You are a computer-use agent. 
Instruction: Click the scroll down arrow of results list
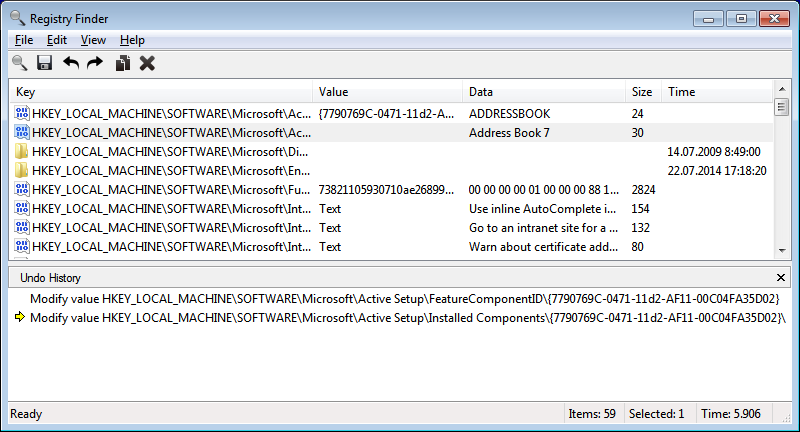click(x=782, y=251)
